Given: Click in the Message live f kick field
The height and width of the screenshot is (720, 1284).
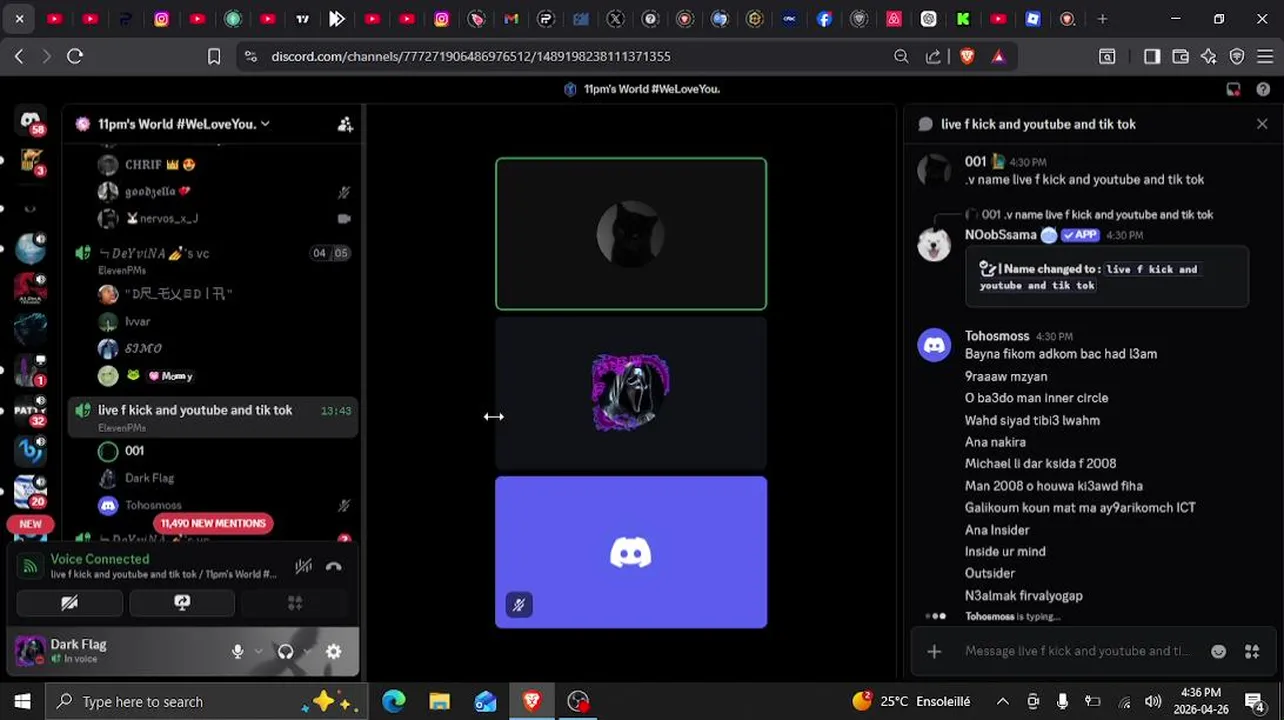Looking at the screenshot, I should click(x=1078, y=651).
